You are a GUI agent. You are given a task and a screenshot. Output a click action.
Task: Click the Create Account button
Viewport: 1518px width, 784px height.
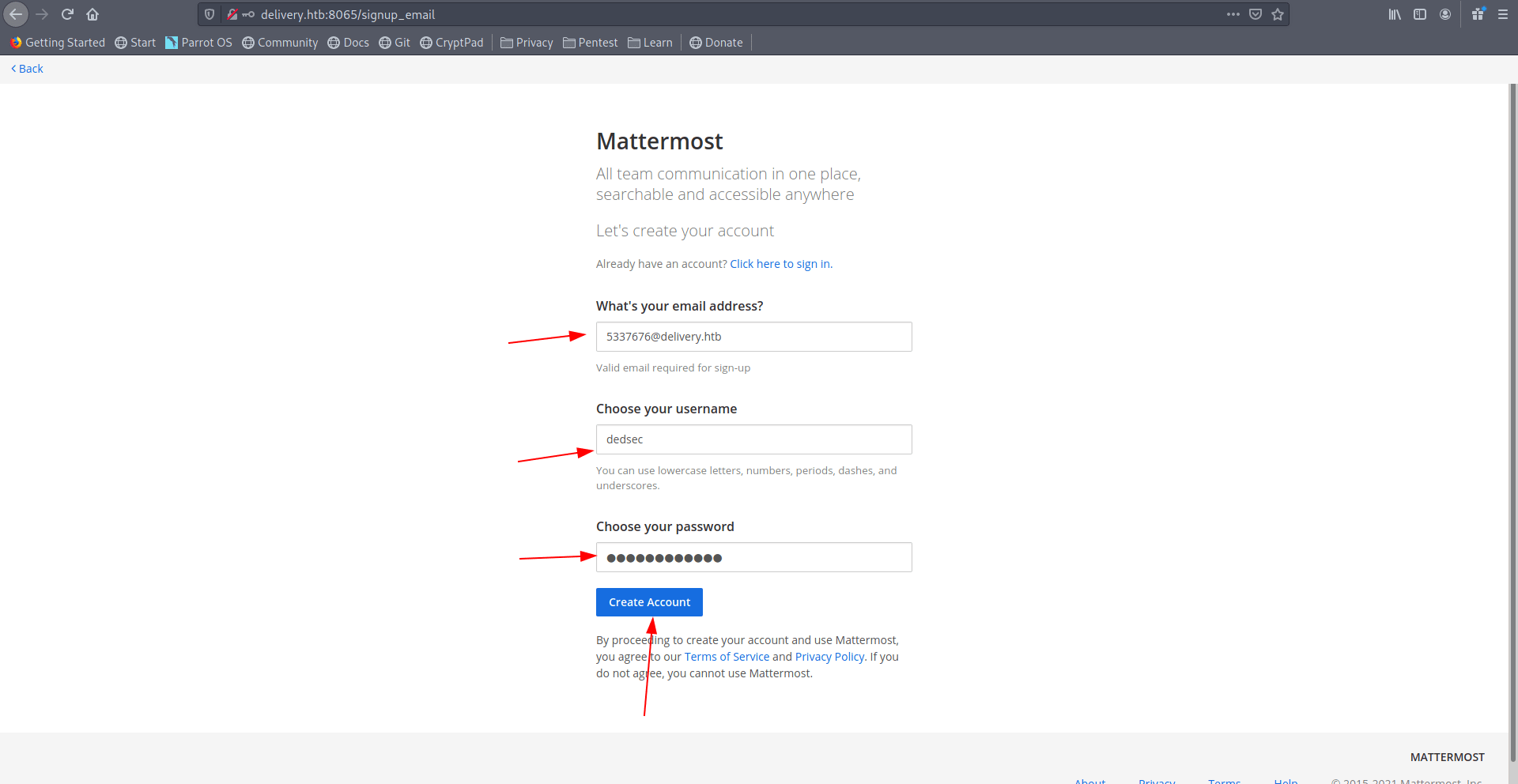(x=649, y=602)
